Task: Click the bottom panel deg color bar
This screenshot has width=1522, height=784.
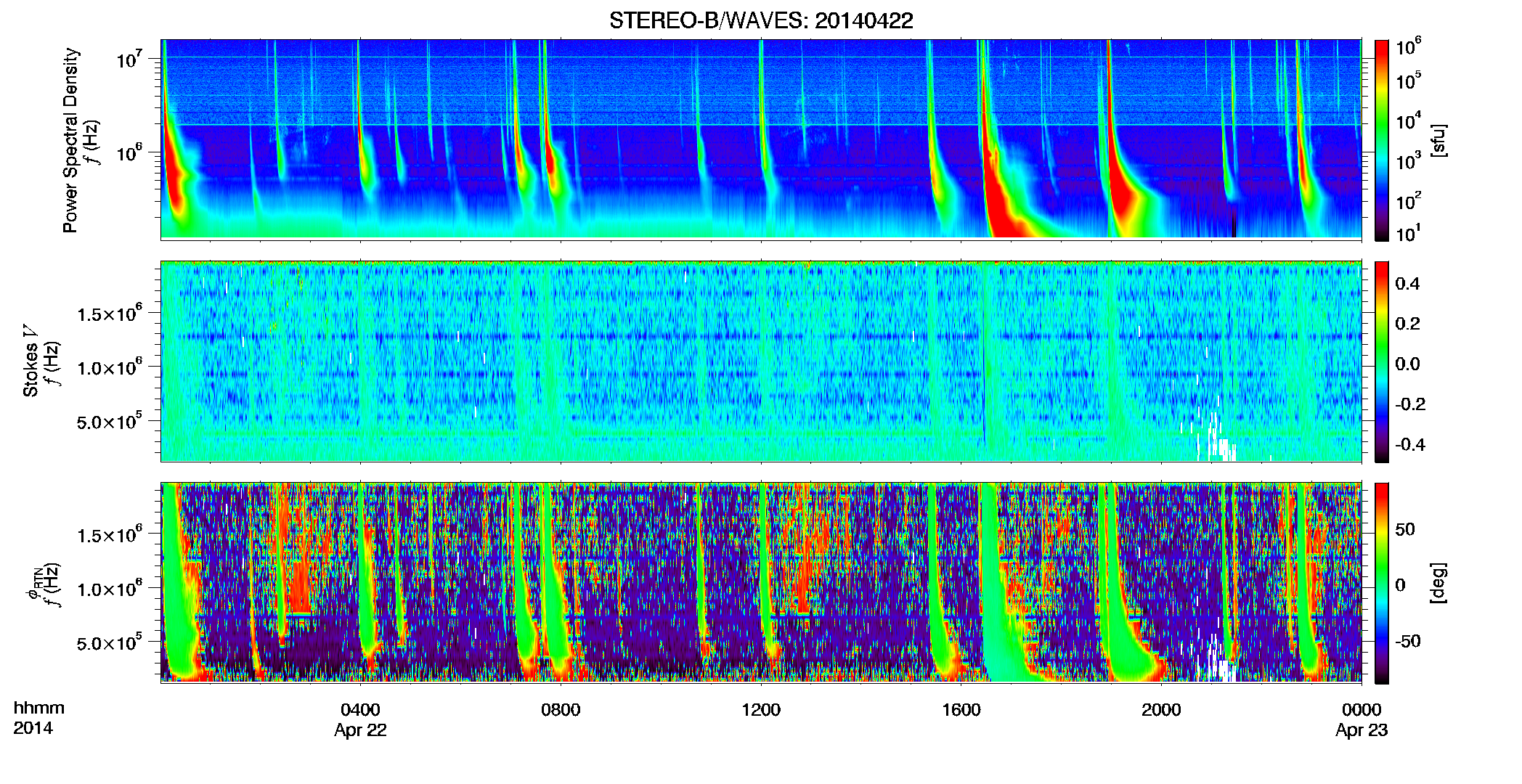Action: click(x=1382, y=583)
